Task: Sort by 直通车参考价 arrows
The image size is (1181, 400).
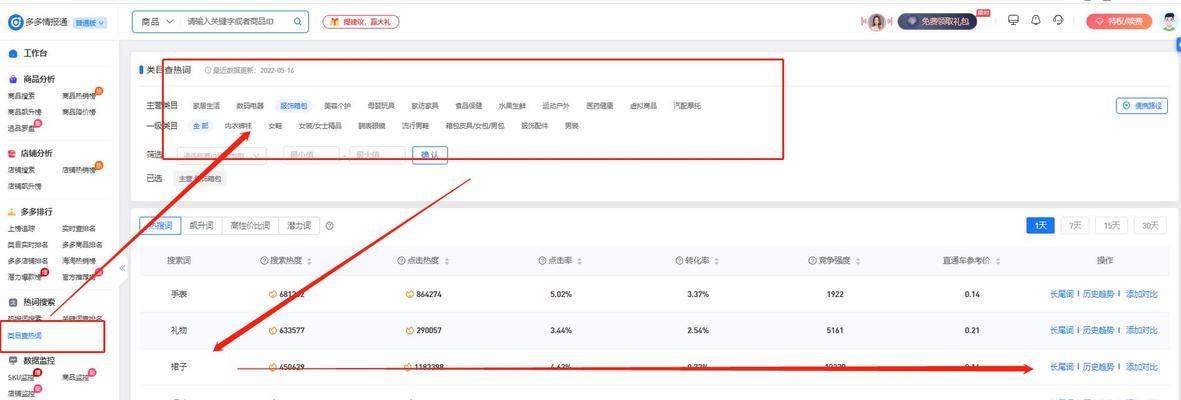Action: [x=998, y=261]
